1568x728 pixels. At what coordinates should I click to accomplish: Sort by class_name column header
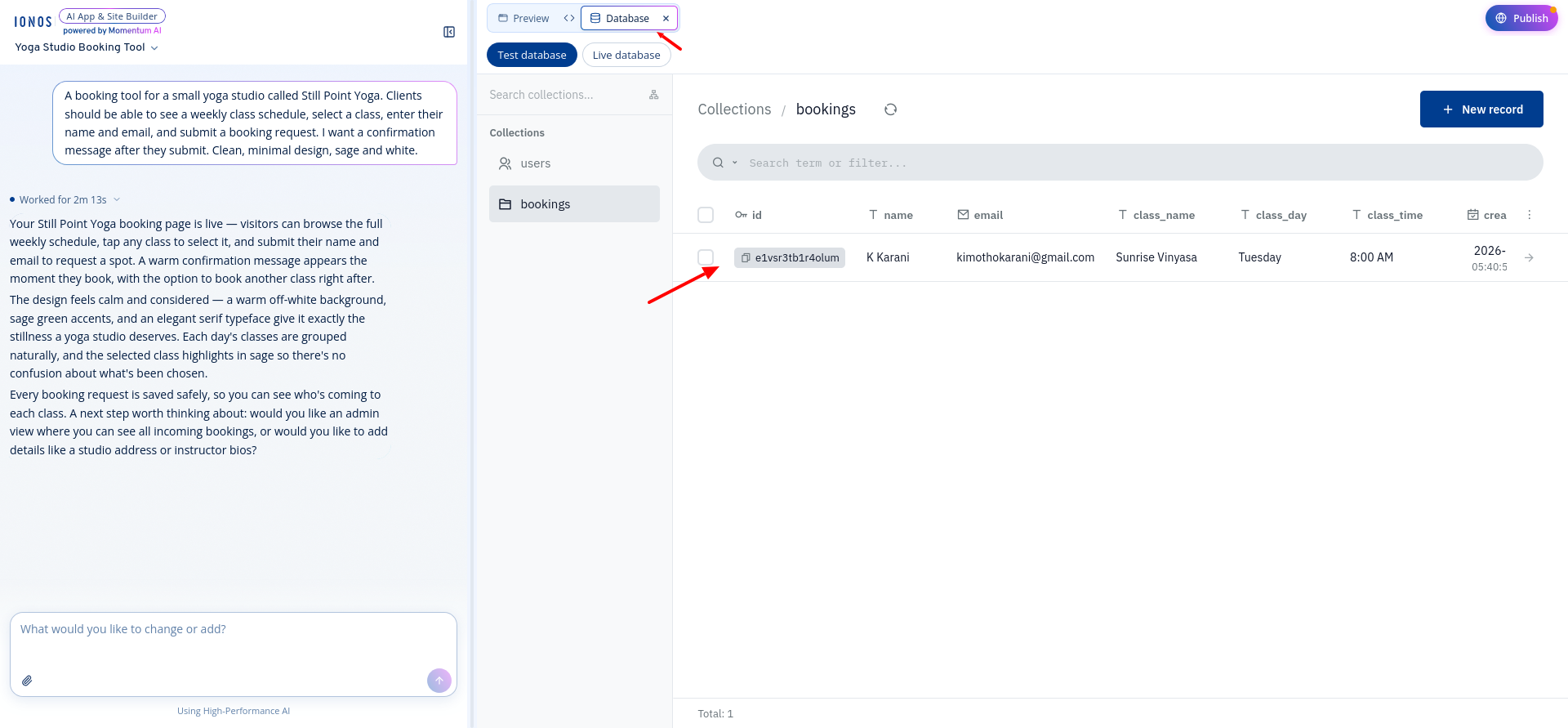[1156, 215]
